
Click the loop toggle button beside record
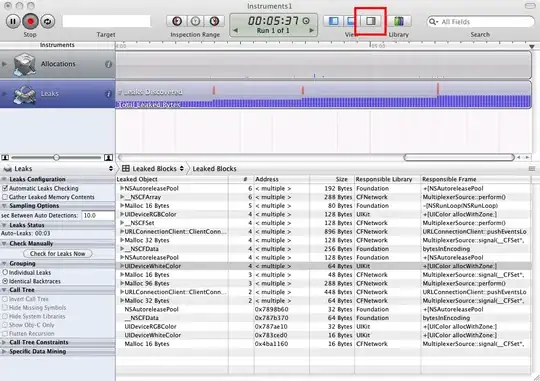coord(48,21)
